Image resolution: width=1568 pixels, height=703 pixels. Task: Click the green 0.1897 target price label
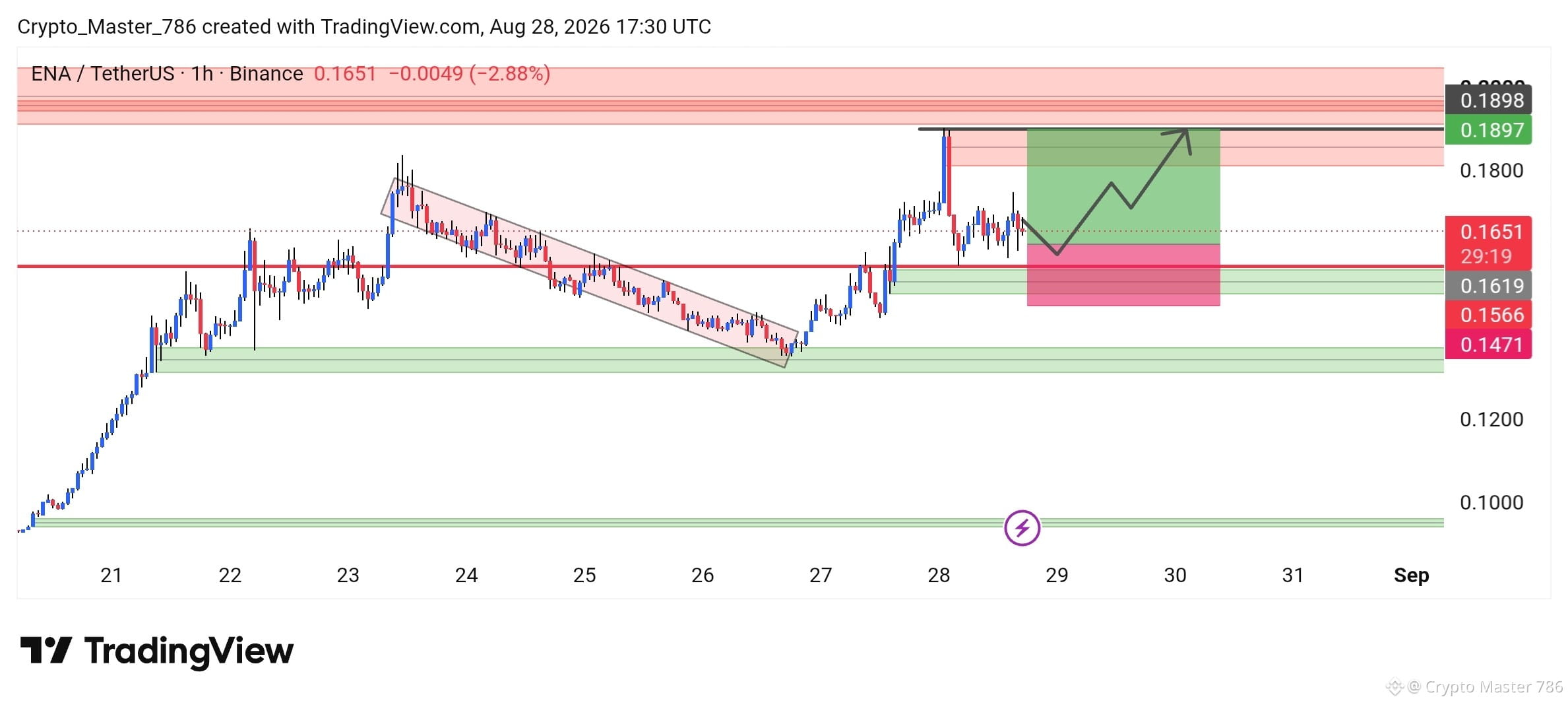(x=1488, y=130)
